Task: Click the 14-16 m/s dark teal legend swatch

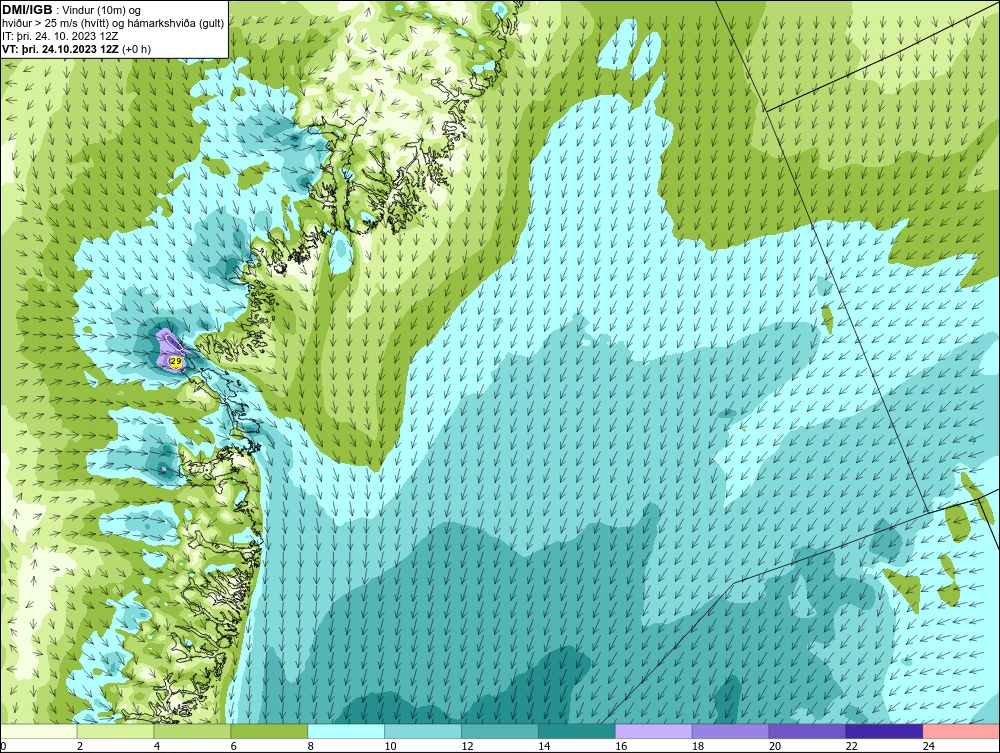Action: pos(577,731)
